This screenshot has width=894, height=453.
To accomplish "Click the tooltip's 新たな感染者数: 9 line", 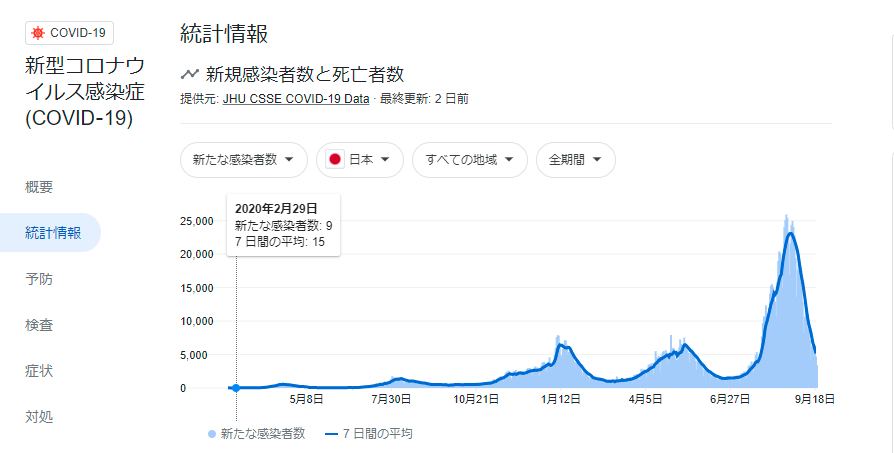I will coord(283,226).
